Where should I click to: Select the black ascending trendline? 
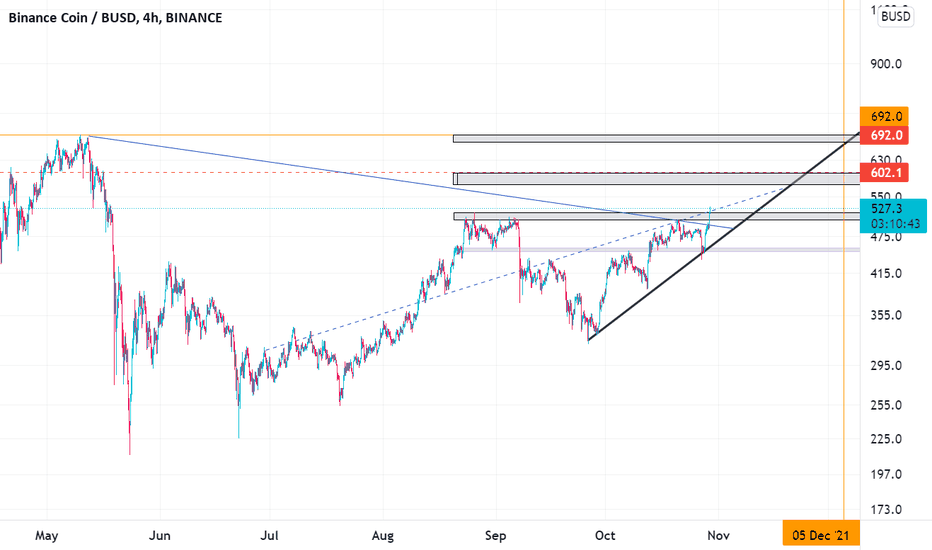coord(723,236)
